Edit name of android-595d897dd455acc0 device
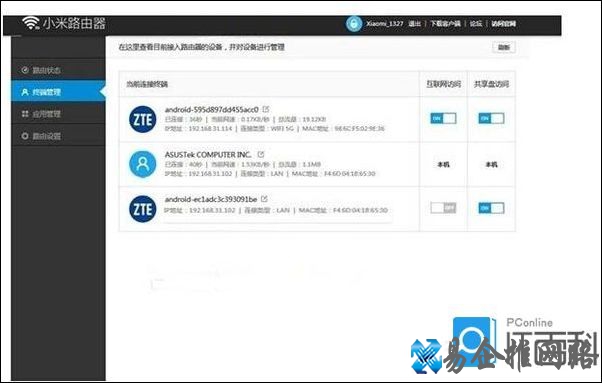Image resolution: width=602 pixels, height=383 pixels. 266,109
